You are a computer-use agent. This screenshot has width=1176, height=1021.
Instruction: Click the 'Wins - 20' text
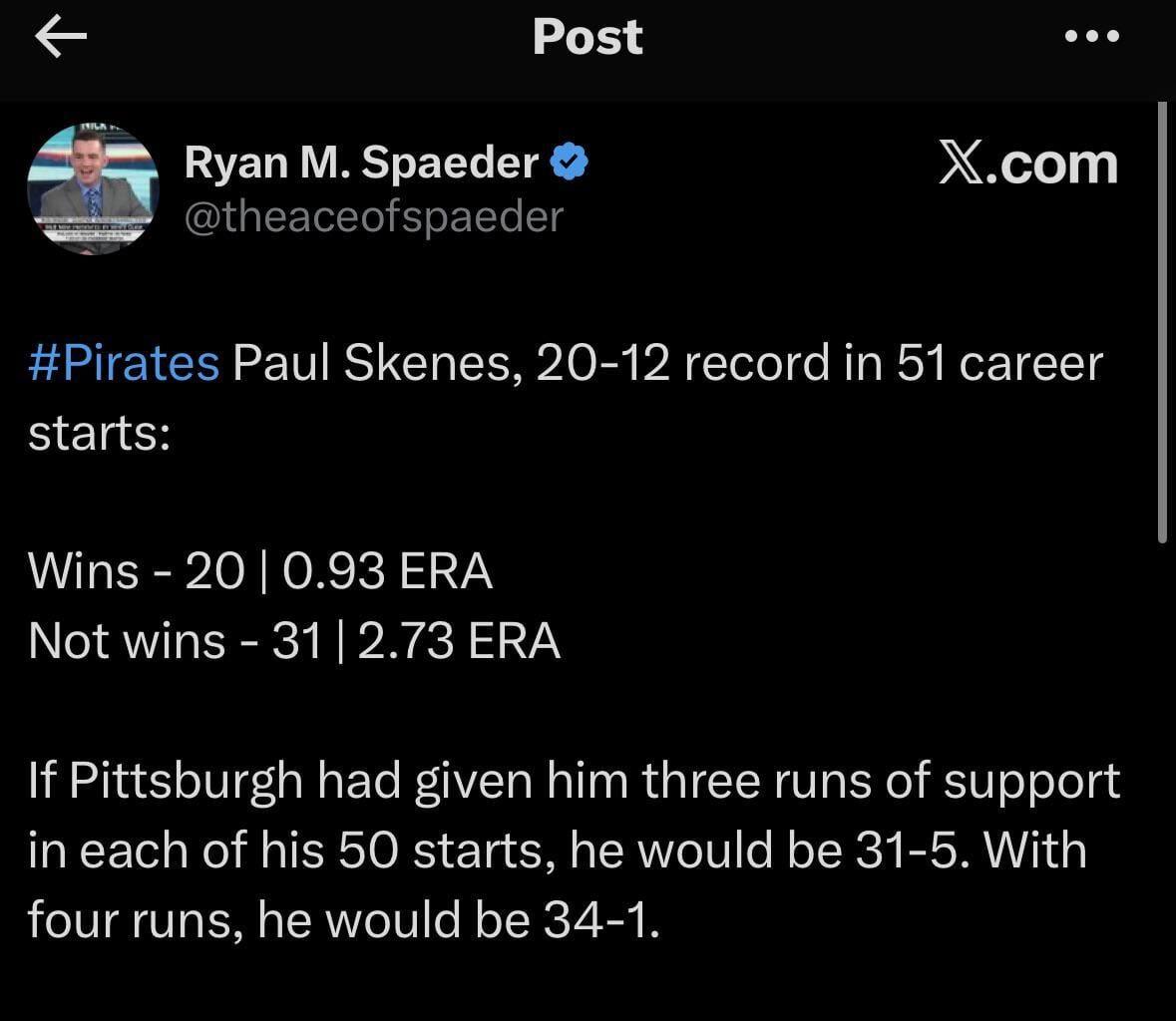[136, 571]
